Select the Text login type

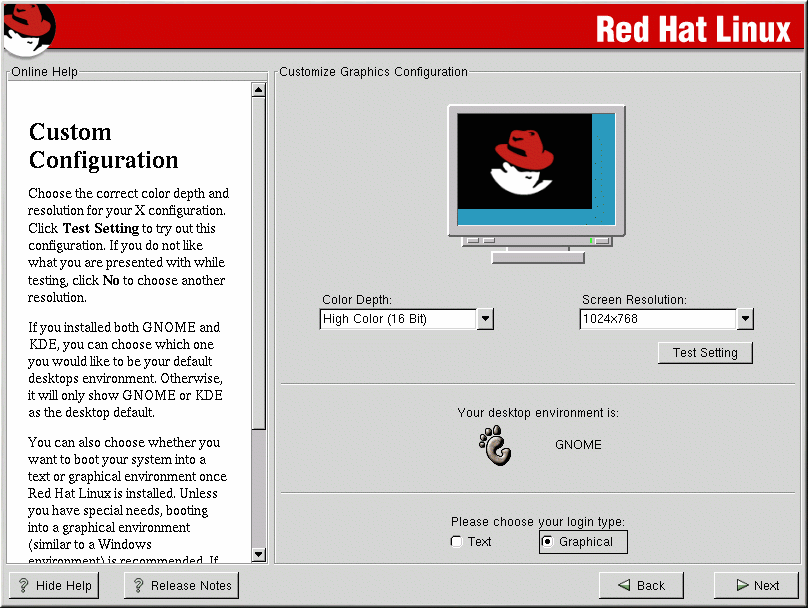tap(457, 542)
